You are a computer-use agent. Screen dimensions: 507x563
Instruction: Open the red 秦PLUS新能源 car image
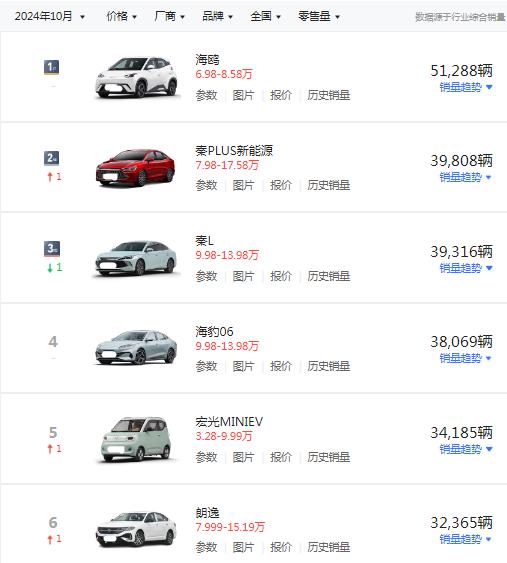pyautogui.click(x=135, y=168)
